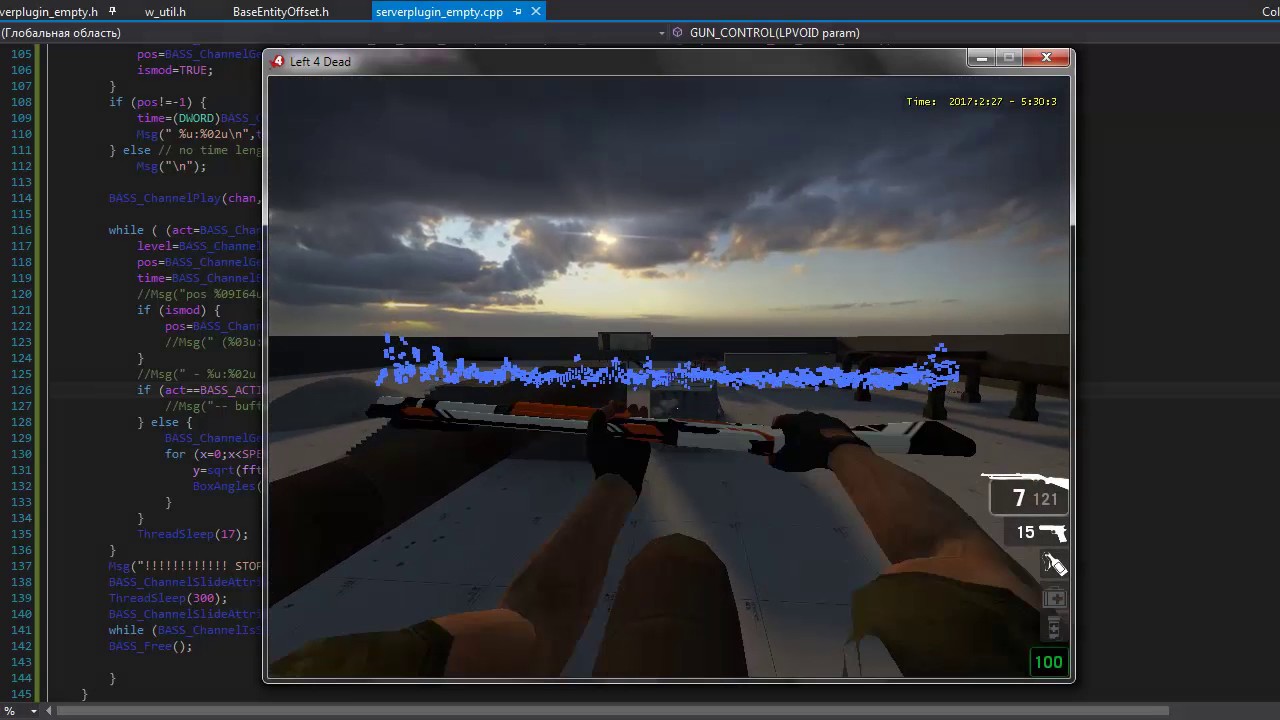Switch to the serverplugin_empty.h tab
Screen dimensions: 1280x720
click(48, 12)
